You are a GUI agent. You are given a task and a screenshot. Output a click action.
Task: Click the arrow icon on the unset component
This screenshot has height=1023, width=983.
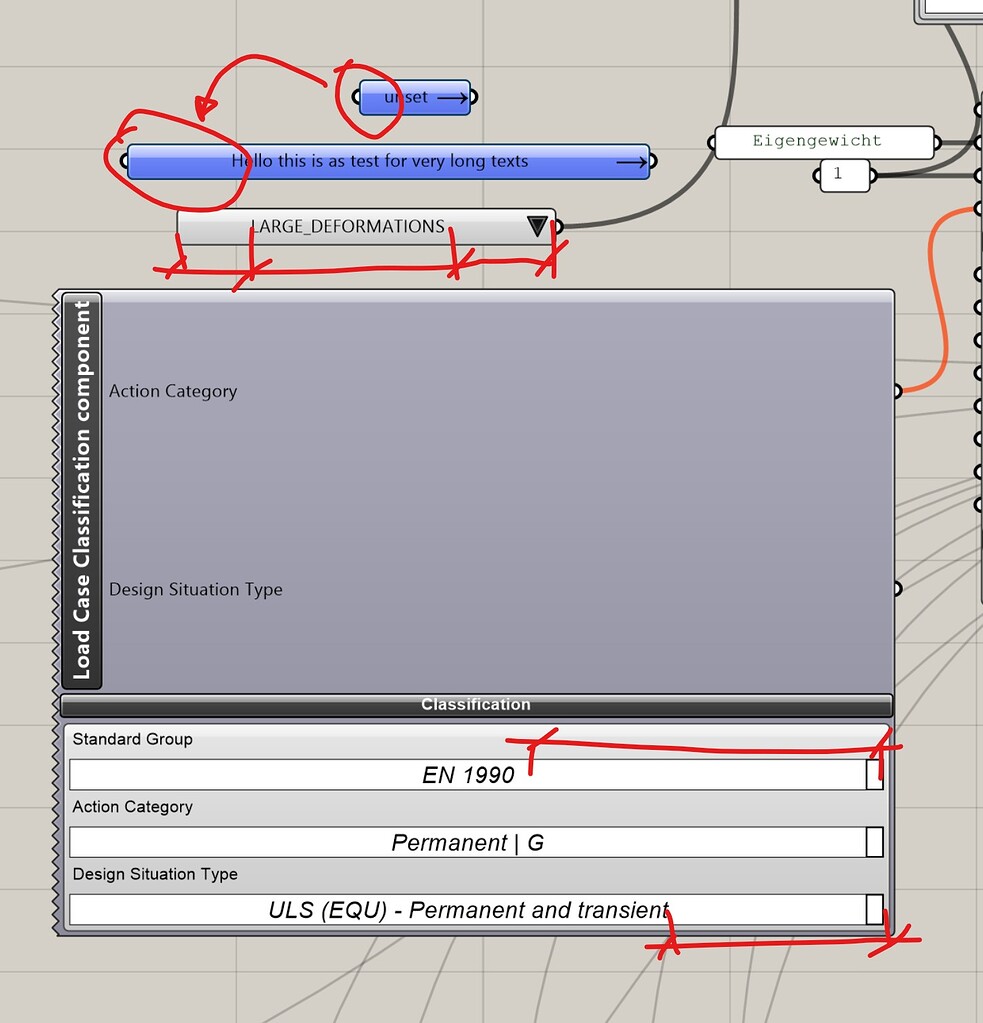(452, 97)
